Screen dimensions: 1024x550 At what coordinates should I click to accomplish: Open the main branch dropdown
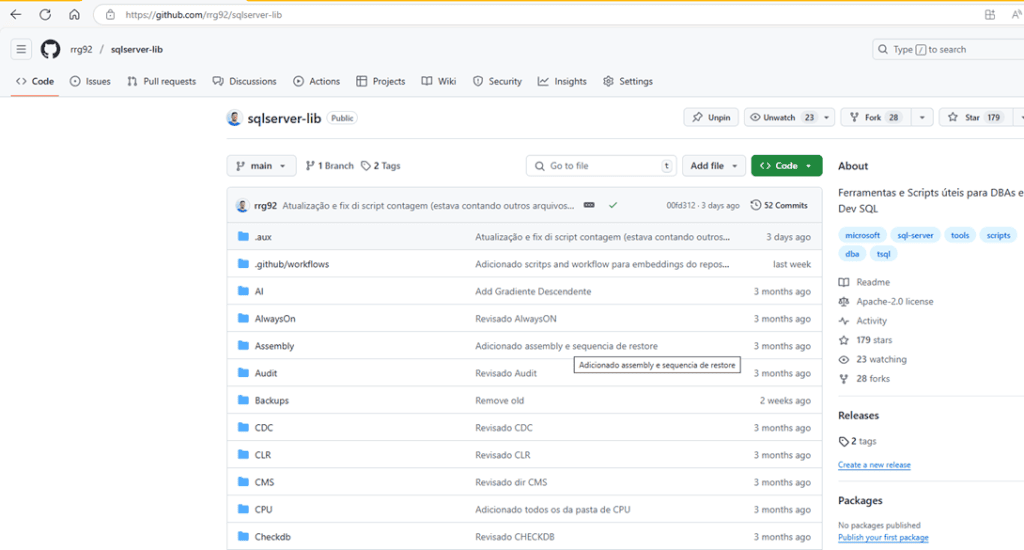click(261, 166)
